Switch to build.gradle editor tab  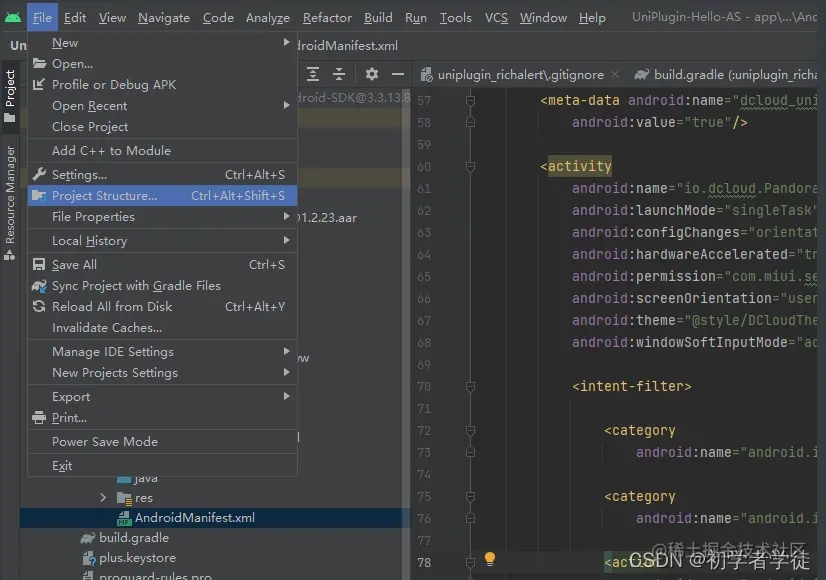[x=726, y=75]
